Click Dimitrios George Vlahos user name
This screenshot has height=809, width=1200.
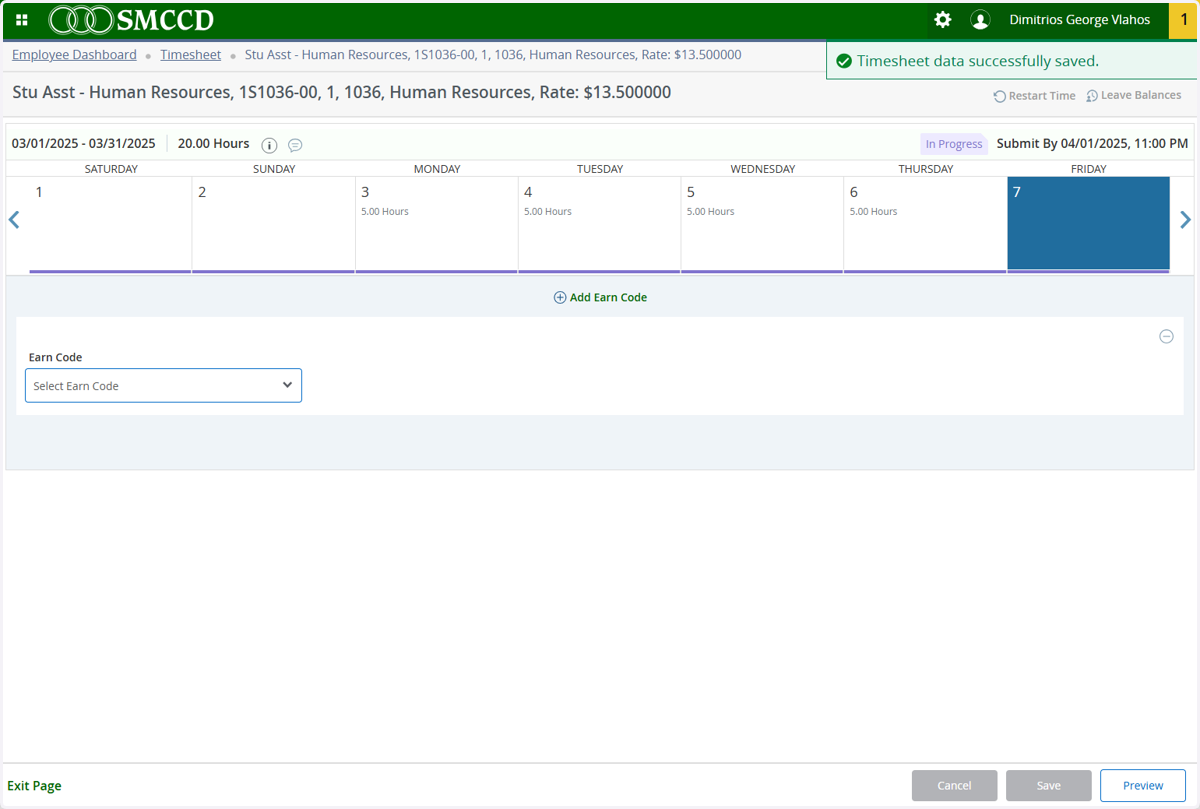1080,20
